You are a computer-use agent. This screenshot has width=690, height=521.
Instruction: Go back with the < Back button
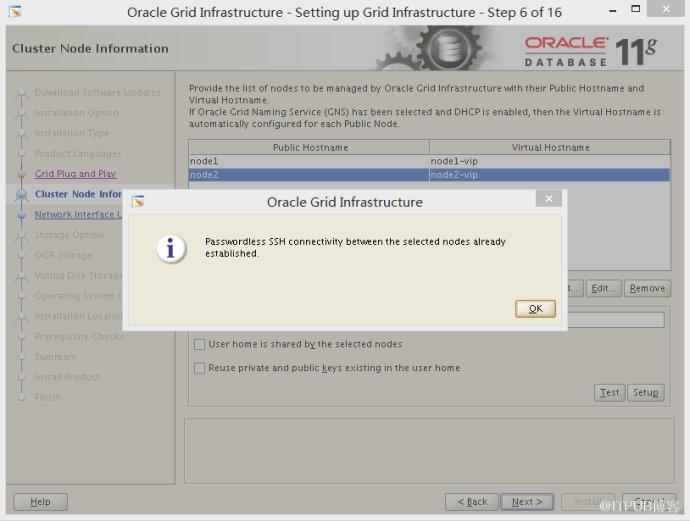(x=472, y=502)
